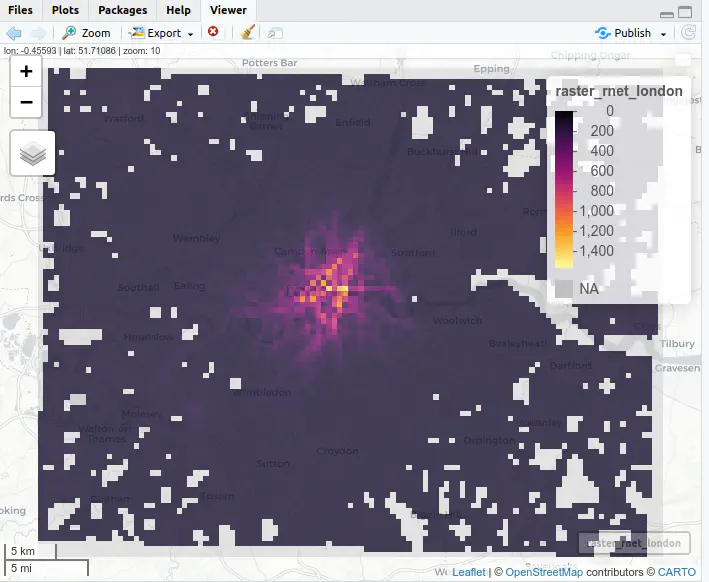Open the Help tab

[x=178, y=10]
